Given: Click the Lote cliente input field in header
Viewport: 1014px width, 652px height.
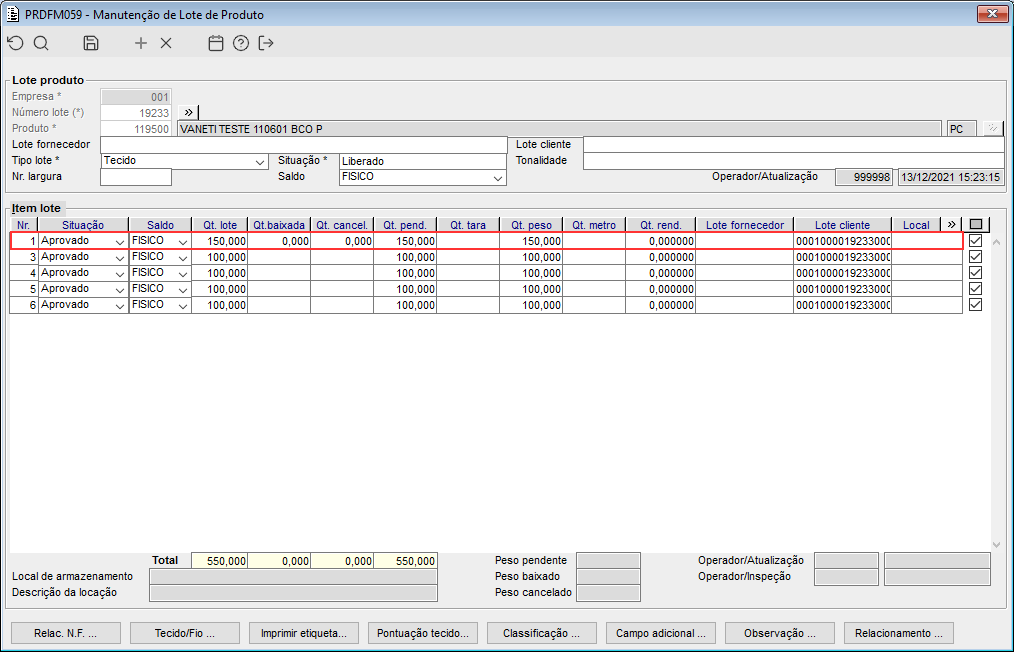Looking at the screenshot, I should (x=794, y=144).
